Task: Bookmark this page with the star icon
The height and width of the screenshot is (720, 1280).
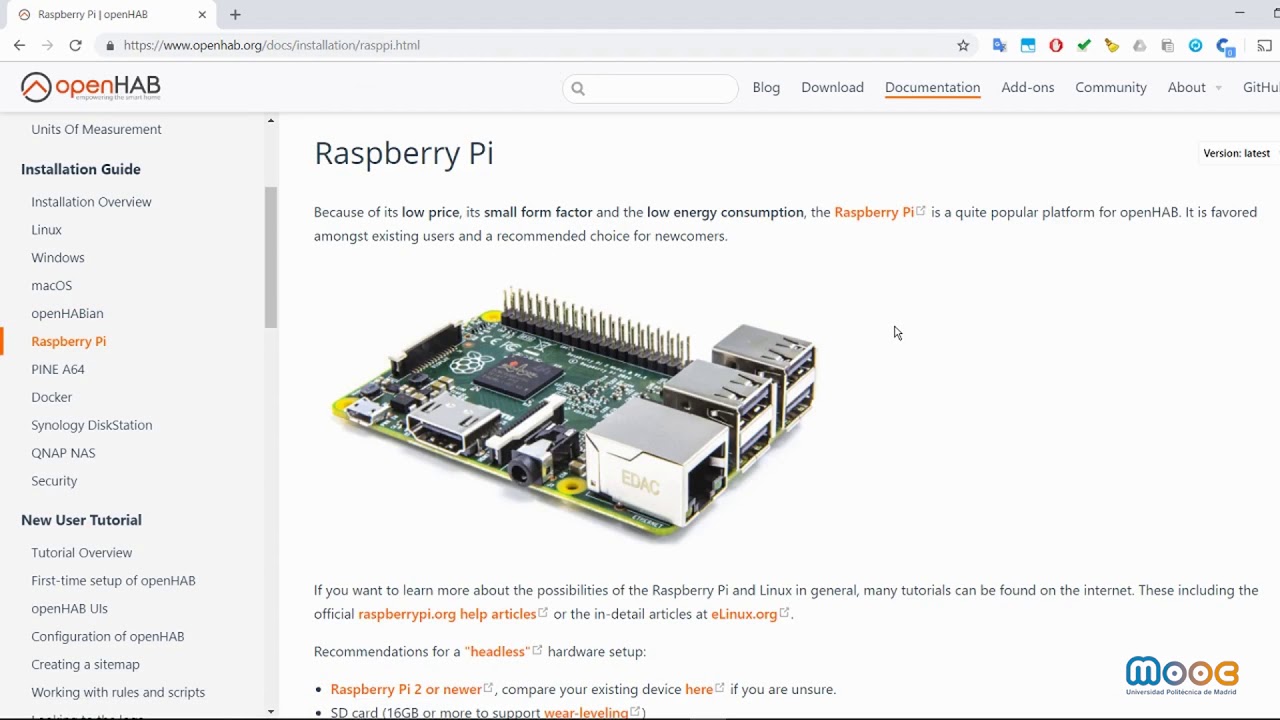Action: pos(963,45)
